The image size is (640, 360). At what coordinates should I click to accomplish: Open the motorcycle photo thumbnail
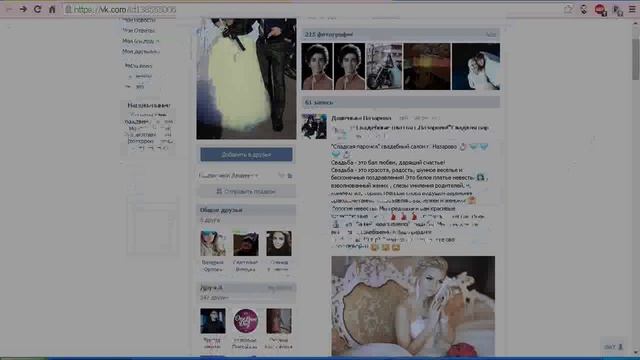[x=384, y=66]
